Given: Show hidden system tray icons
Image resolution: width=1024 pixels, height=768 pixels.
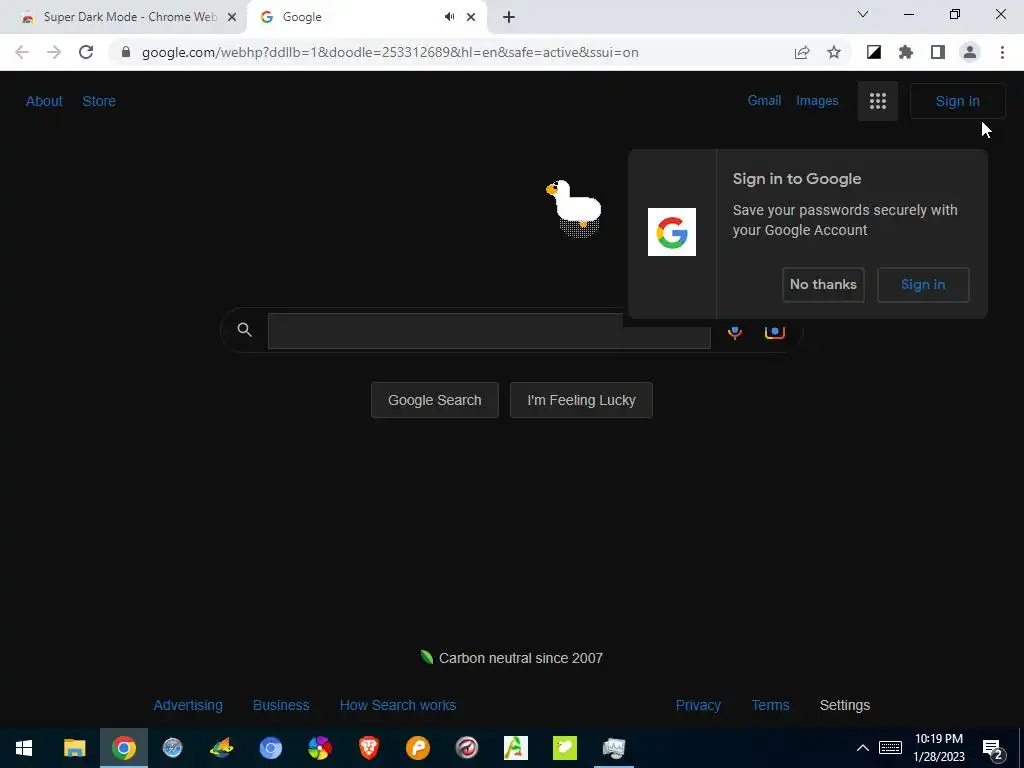Looking at the screenshot, I should click(863, 748).
